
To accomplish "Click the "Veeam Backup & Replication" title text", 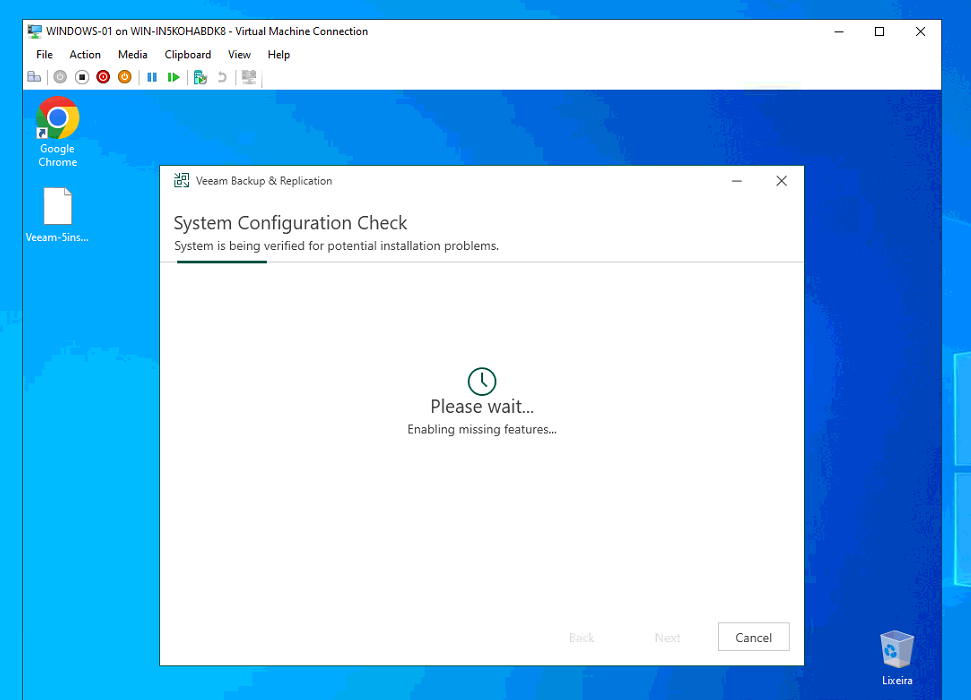I will (x=264, y=181).
